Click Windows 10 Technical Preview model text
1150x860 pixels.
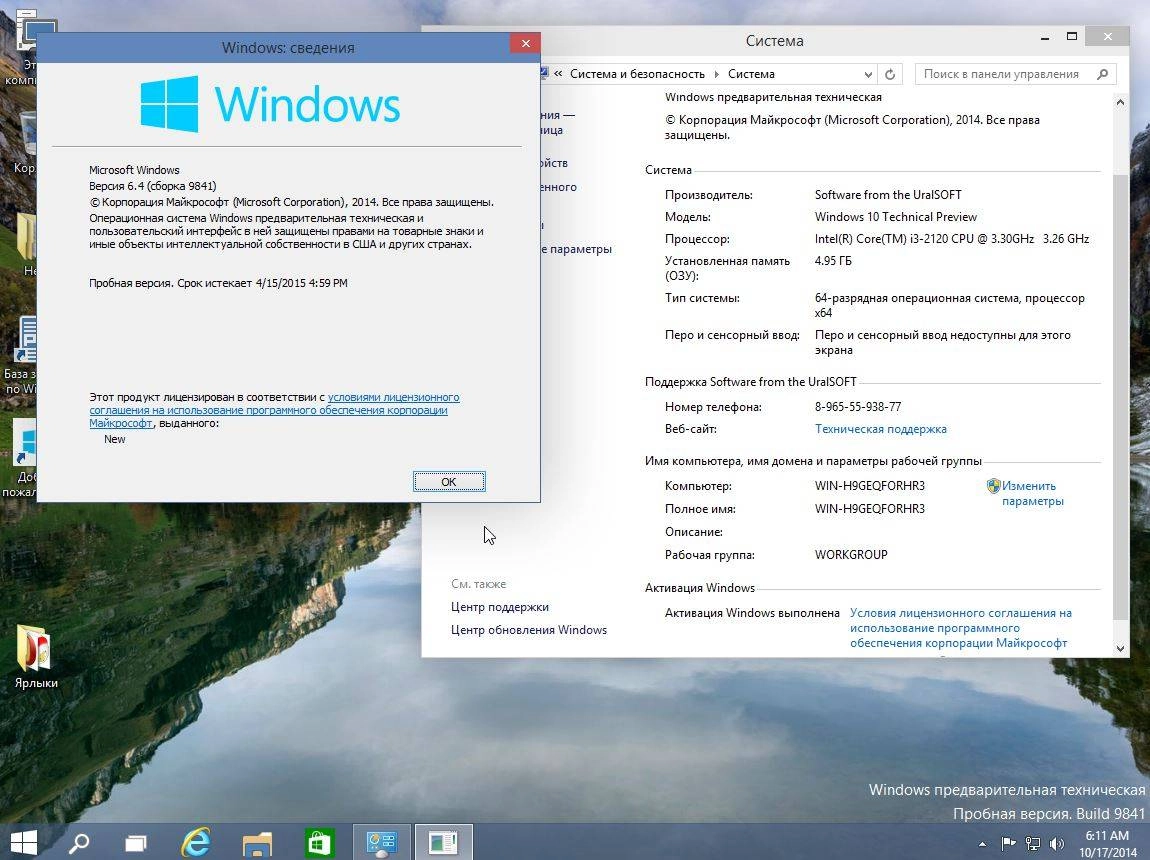[x=896, y=217]
